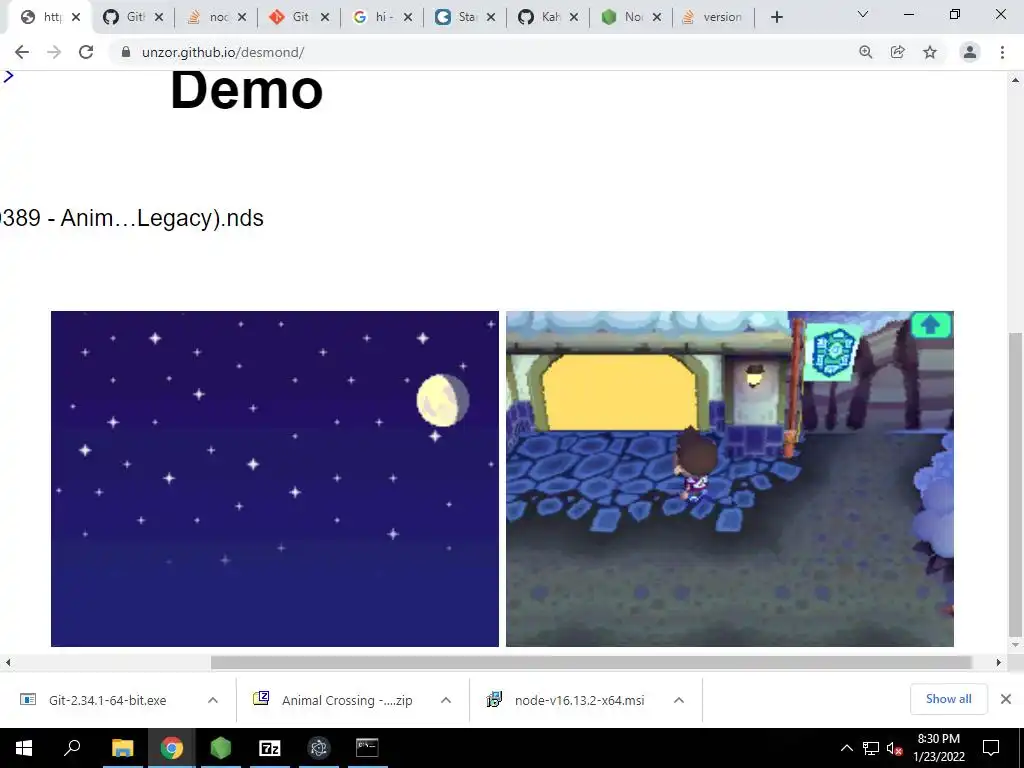Expand options for the node-v16.13.2 download
Image resolution: width=1024 pixels, height=768 pixels.
point(679,700)
